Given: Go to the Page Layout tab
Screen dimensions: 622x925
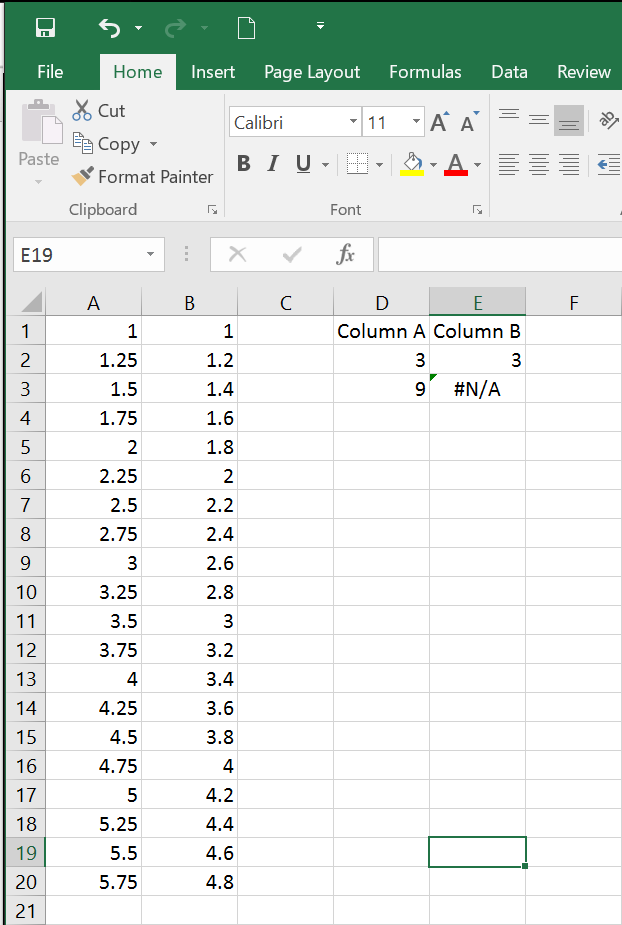Looking at the screenshot, I should (312, 72).
